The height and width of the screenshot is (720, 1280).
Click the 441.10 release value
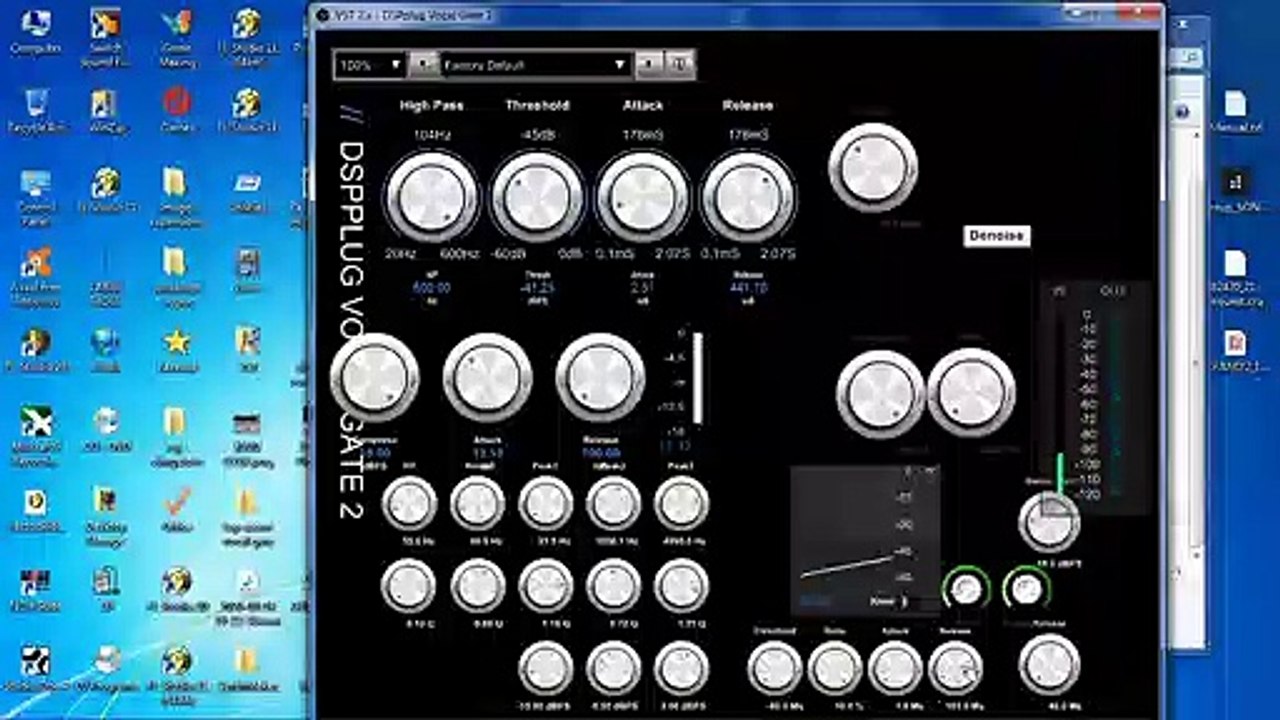point(747,288)
